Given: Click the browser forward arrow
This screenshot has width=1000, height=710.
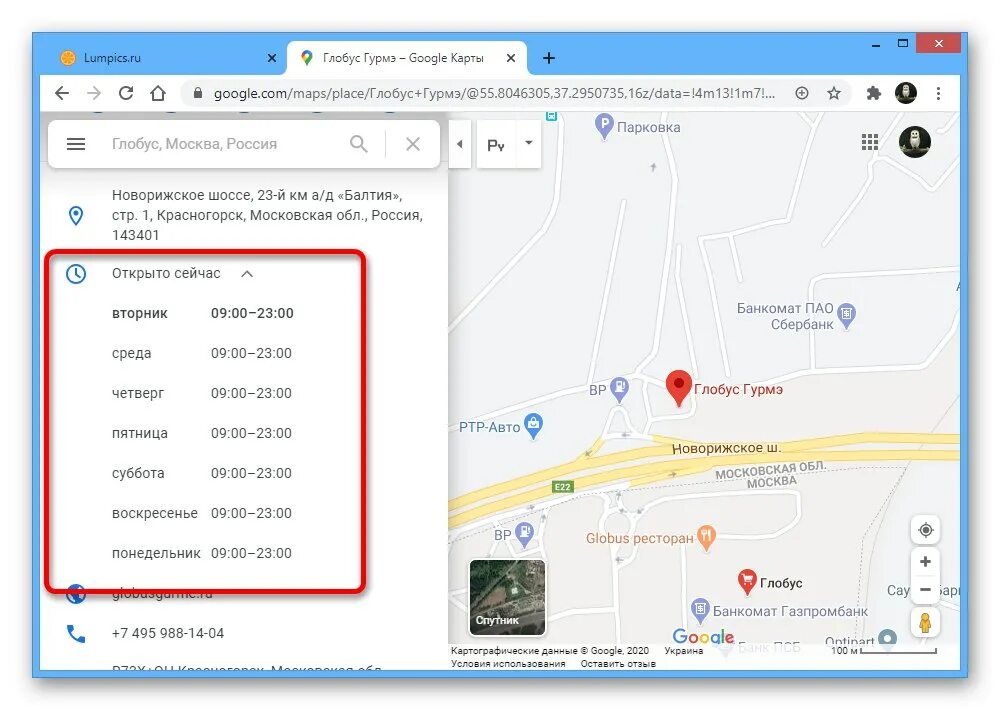Looking at the screenshot, I should coord(94,93).
